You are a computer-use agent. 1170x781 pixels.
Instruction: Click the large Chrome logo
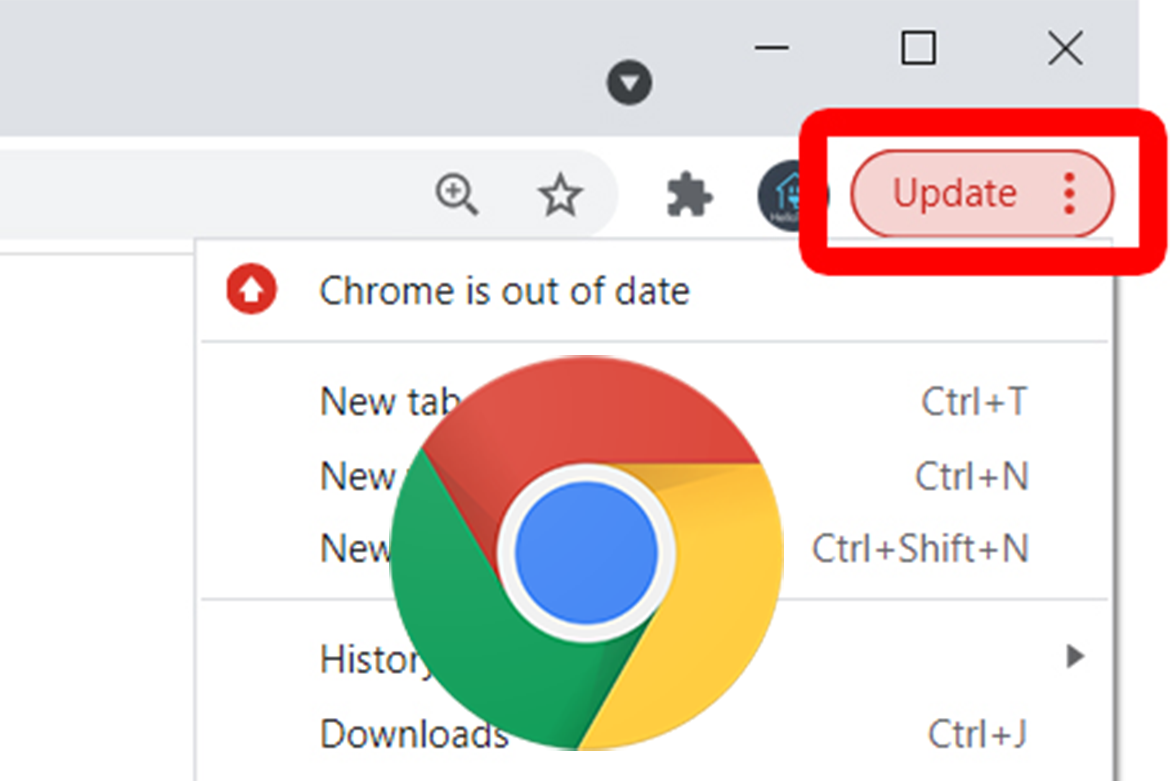coord(587,552)
